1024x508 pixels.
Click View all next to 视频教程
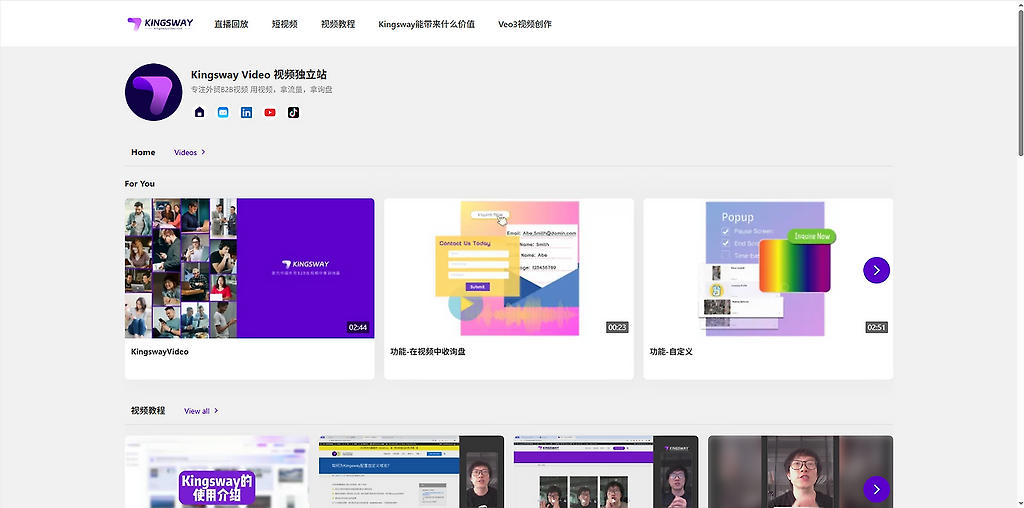pyautogui.click(x=201, y=411)
